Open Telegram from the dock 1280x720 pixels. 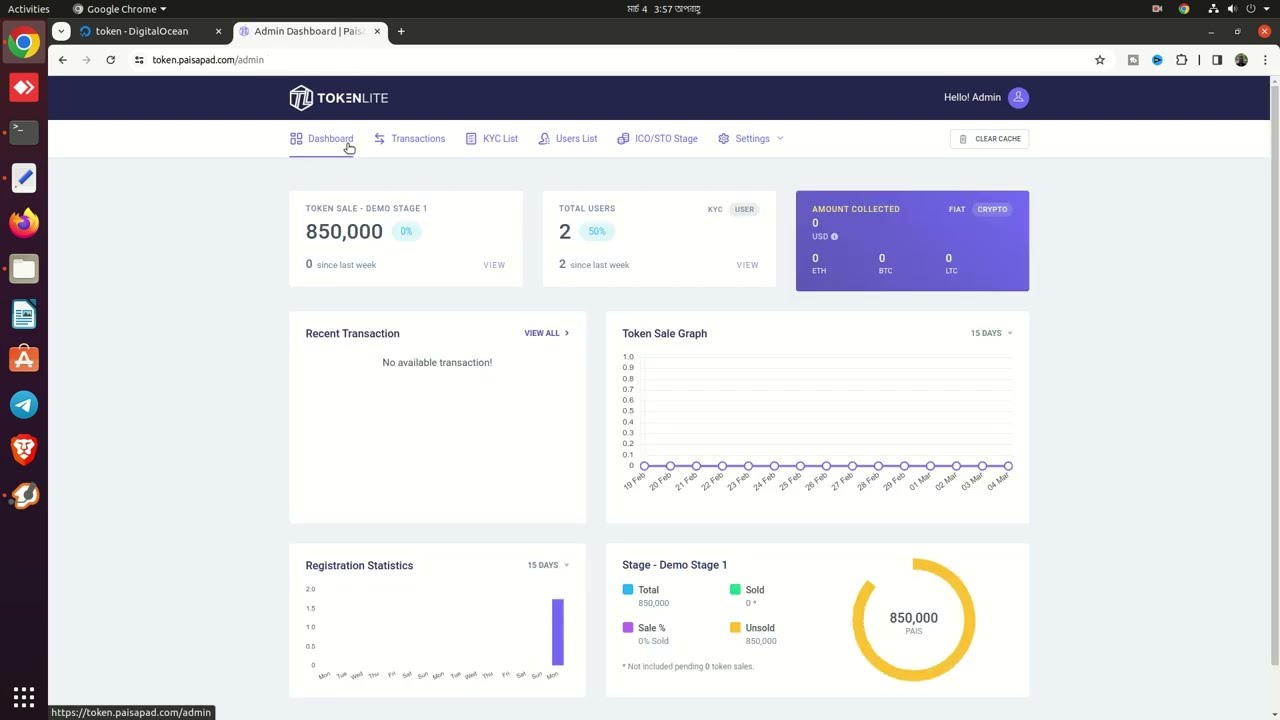tap(24, 404)
